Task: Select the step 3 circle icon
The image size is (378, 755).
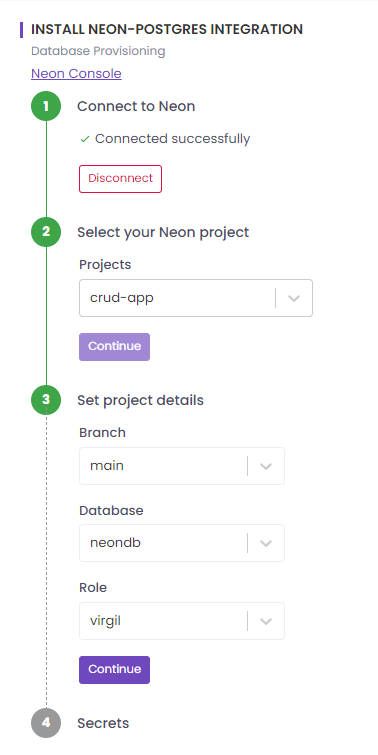Action: tap(46, 400)
